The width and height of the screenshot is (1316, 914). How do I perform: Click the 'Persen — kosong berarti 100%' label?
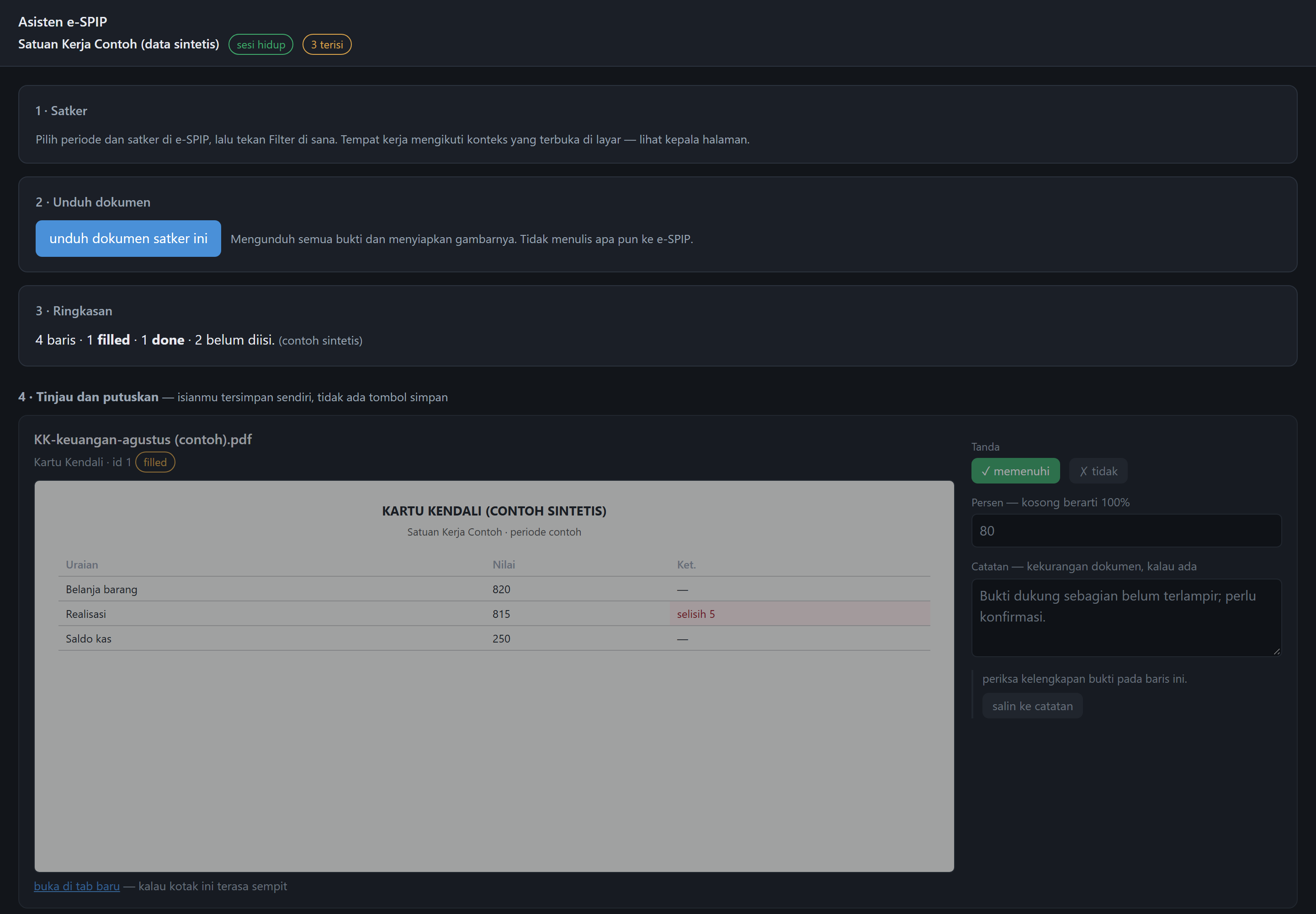tap(1050, 502)
